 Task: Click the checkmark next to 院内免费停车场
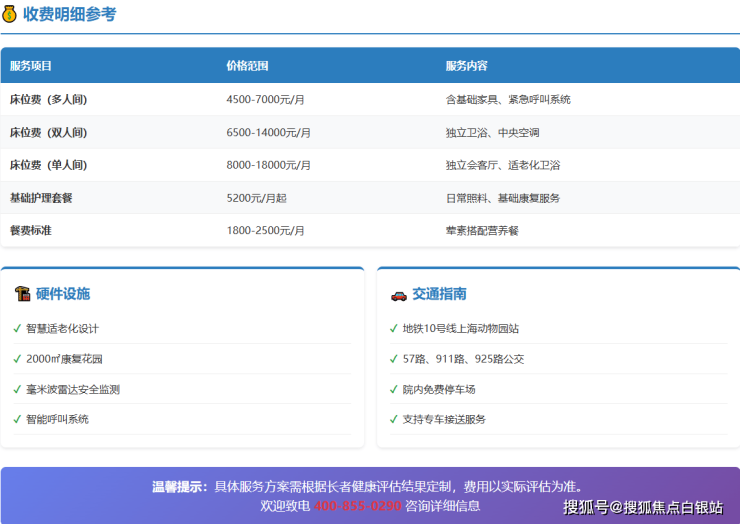(x=393, y=389)
